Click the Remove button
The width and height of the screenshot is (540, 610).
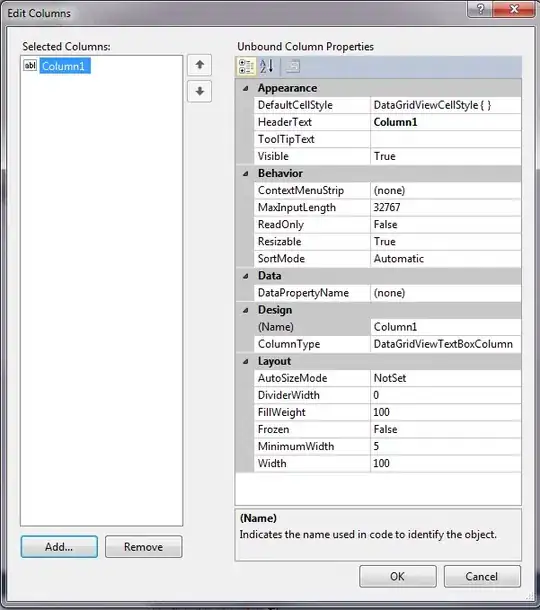coord(144,547)
